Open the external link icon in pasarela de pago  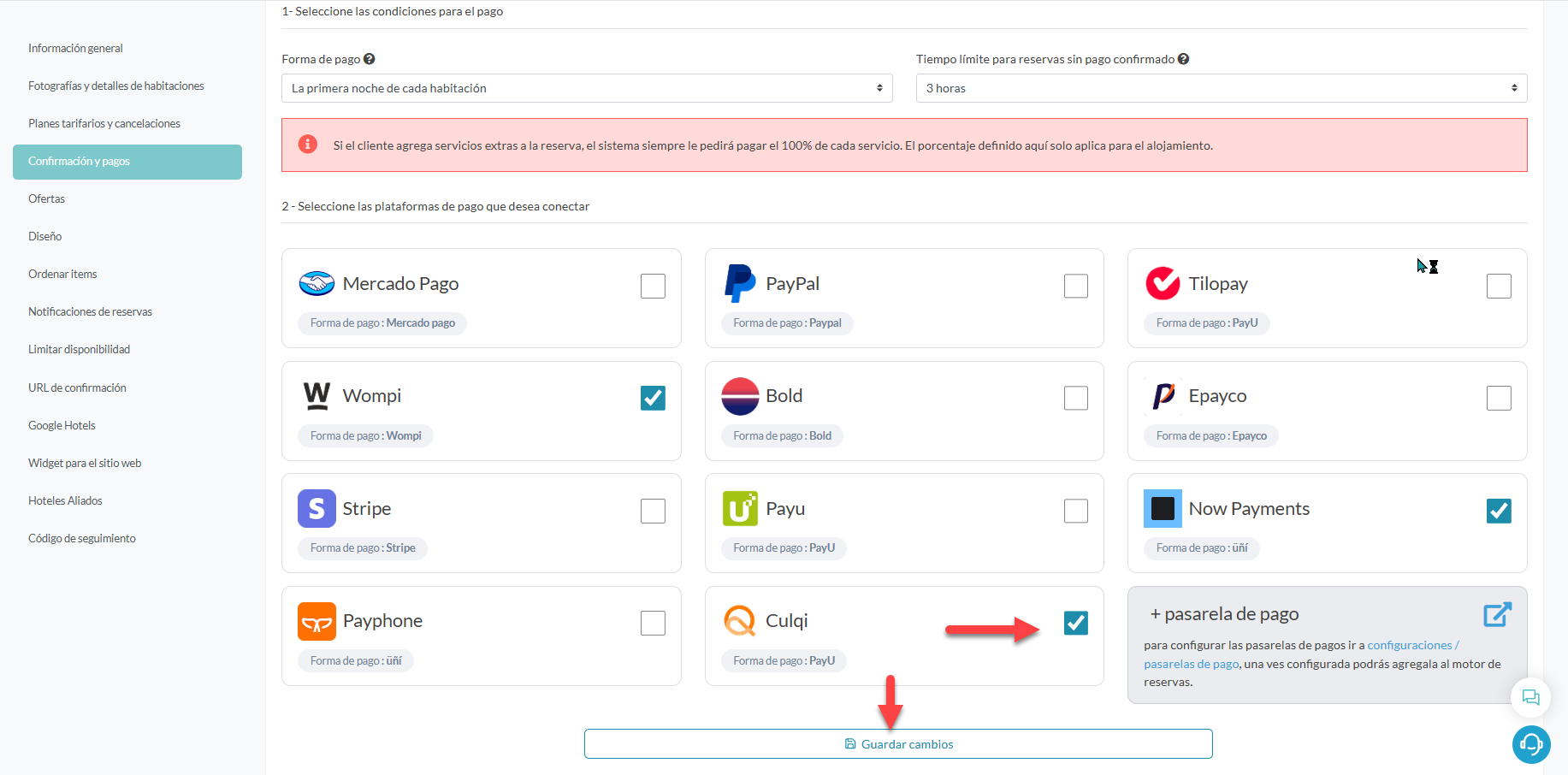(1497, 614)
